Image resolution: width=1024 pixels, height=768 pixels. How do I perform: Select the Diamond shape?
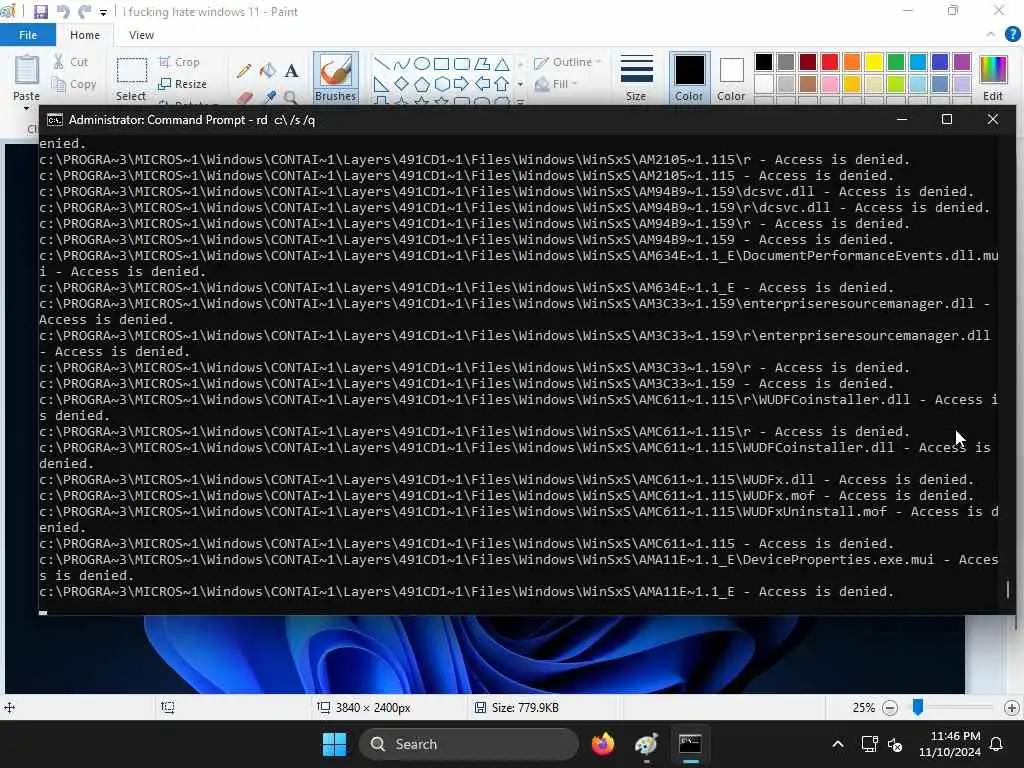[402, 84]
